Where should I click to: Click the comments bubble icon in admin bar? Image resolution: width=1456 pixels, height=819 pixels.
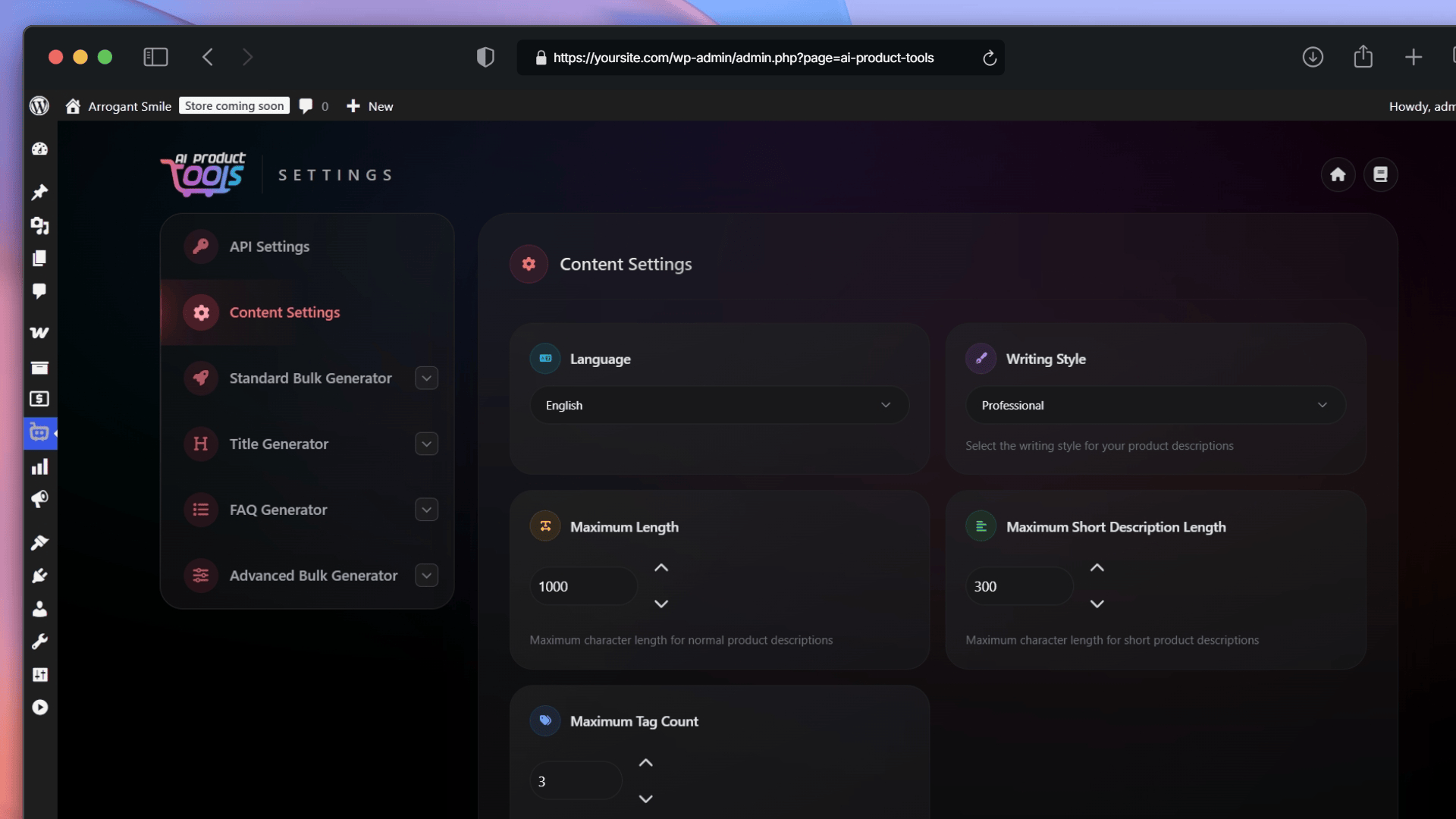(306, 106)
